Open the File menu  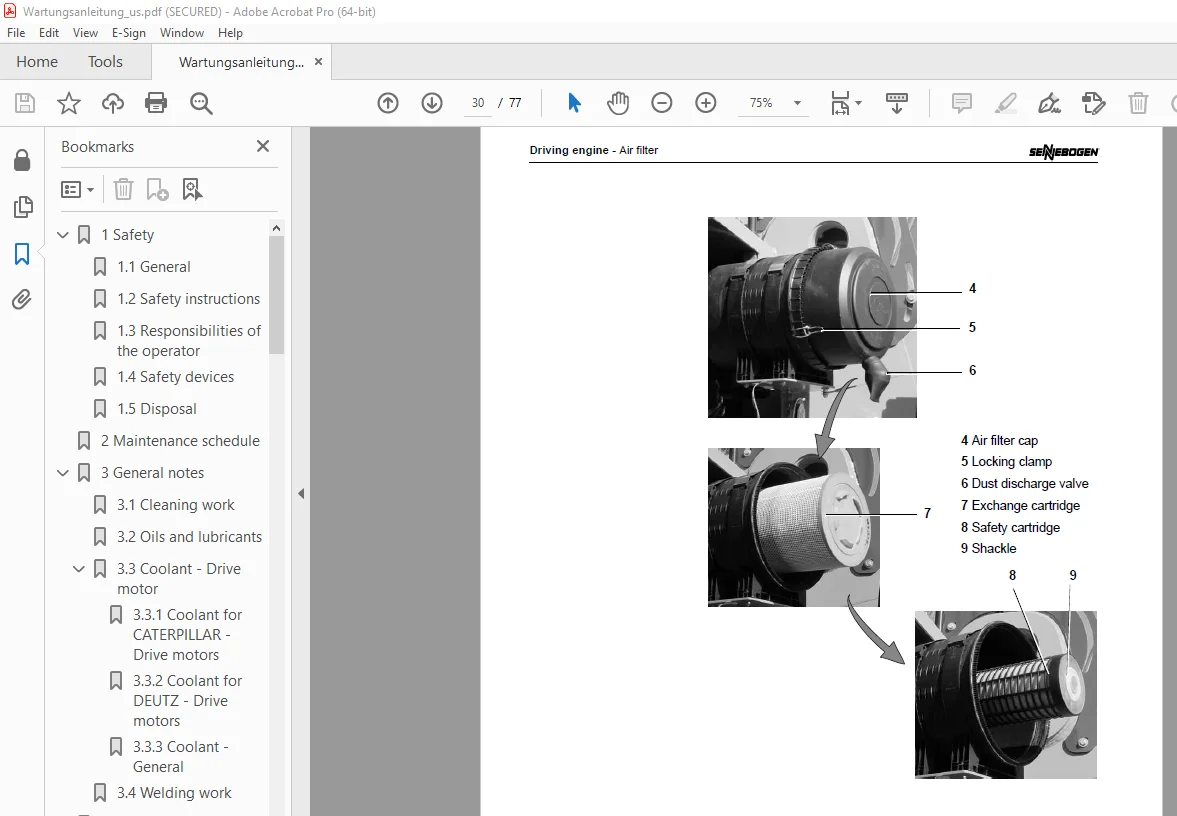[16, 33]
